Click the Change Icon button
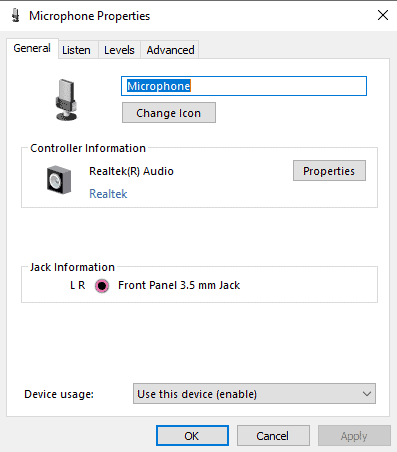The image size is (397, 452). click(x=169, y=113)
